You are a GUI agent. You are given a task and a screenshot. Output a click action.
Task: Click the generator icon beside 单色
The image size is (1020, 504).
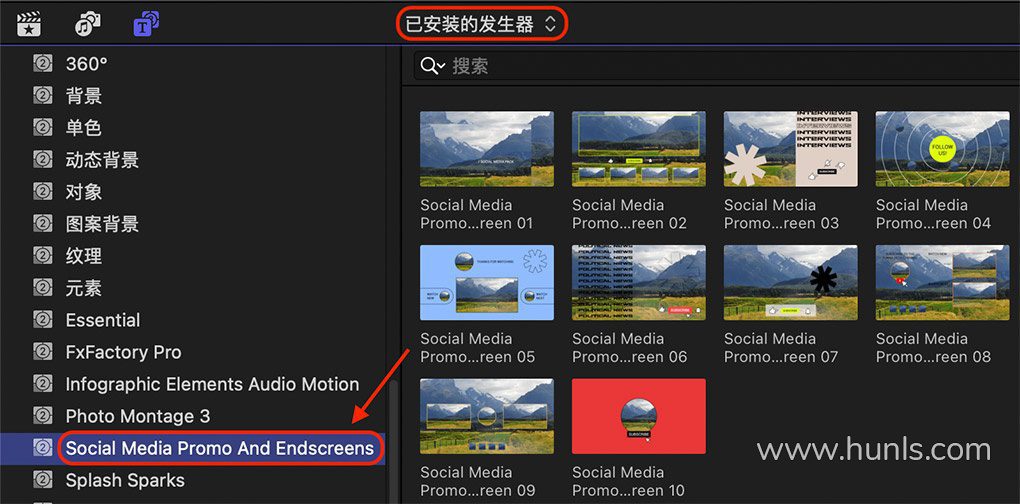[x=43, y=127]
